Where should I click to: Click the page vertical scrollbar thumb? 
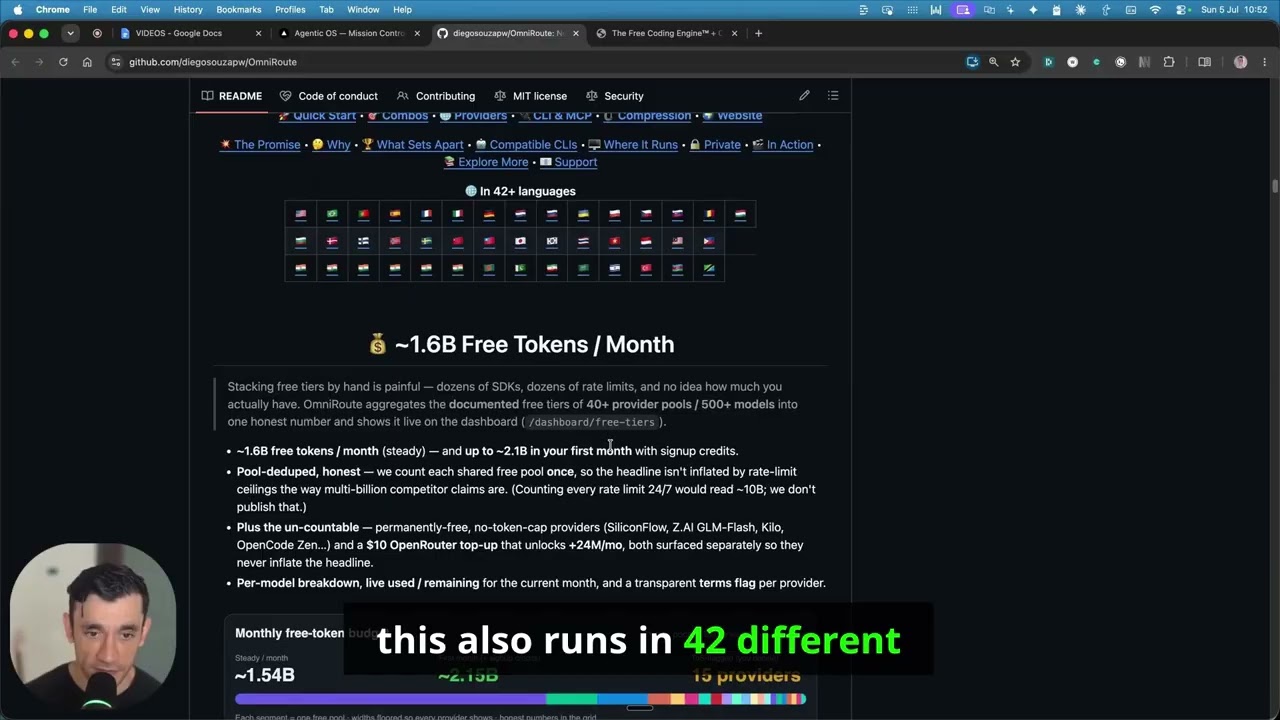pyautogui.click(x=1275, y=187)
